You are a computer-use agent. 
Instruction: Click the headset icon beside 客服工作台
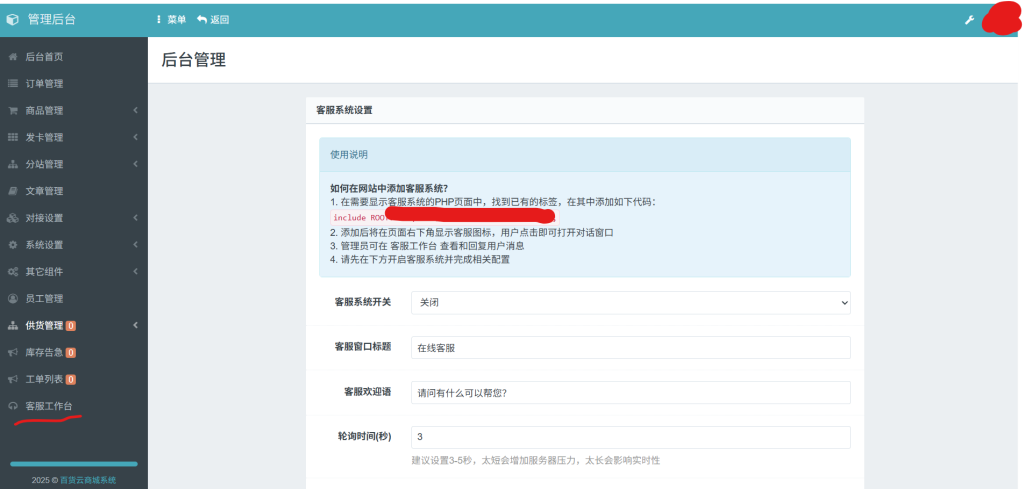click(x=13, y=406)
